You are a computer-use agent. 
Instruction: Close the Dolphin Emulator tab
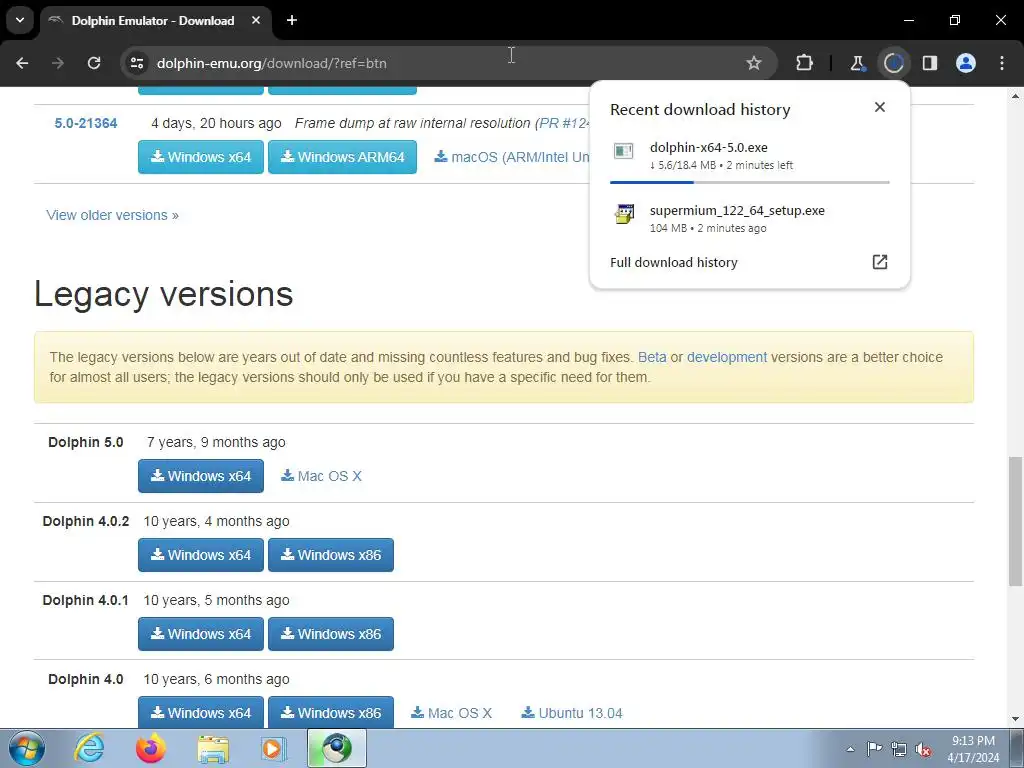coord(256,20)
